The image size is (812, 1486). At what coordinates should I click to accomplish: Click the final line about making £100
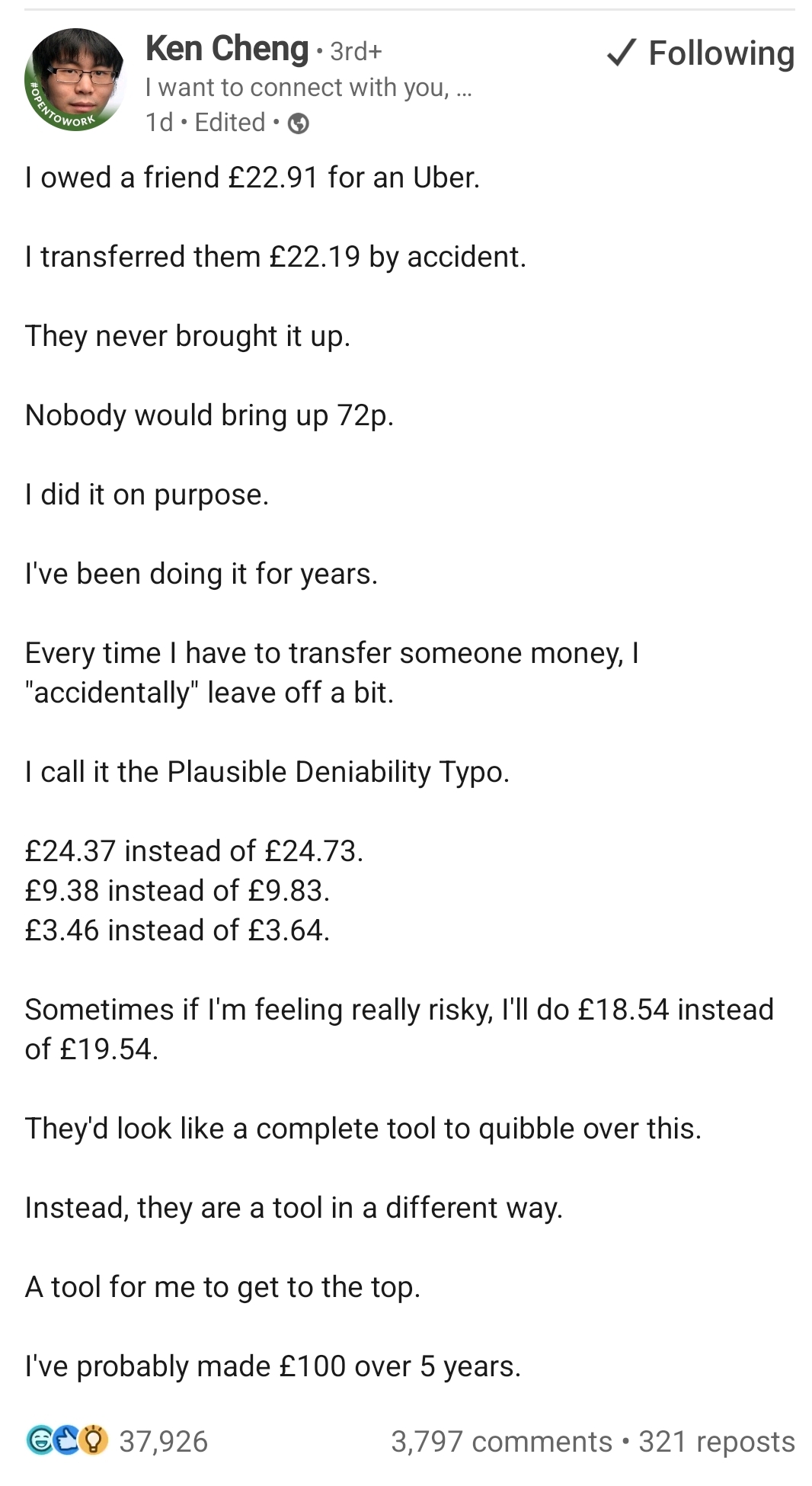click(x=273, y=1366)
